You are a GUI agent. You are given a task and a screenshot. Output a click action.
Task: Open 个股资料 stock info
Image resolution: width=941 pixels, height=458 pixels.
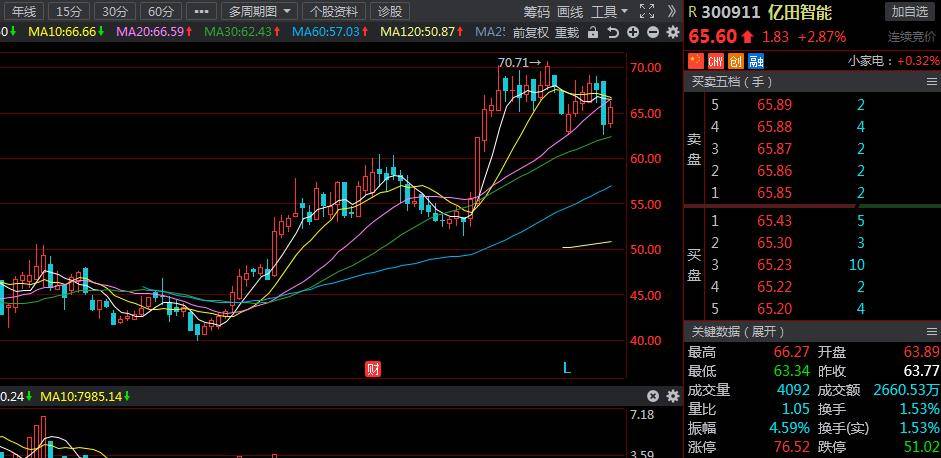point(334,11)
